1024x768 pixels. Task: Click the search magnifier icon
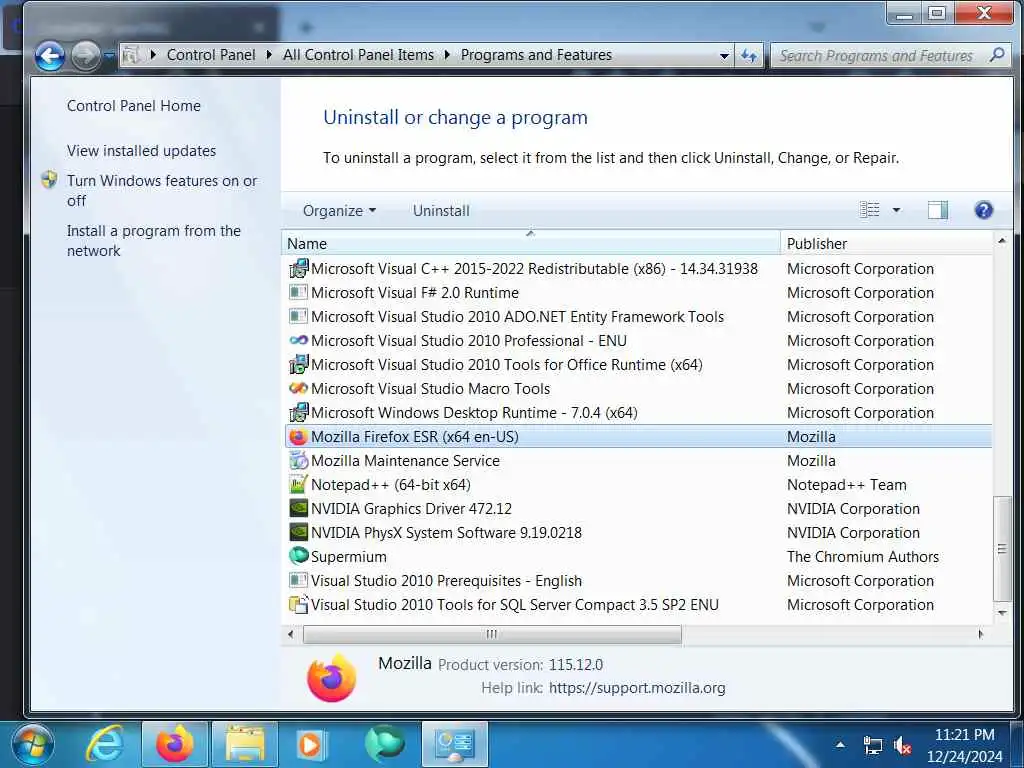[997, 55]
